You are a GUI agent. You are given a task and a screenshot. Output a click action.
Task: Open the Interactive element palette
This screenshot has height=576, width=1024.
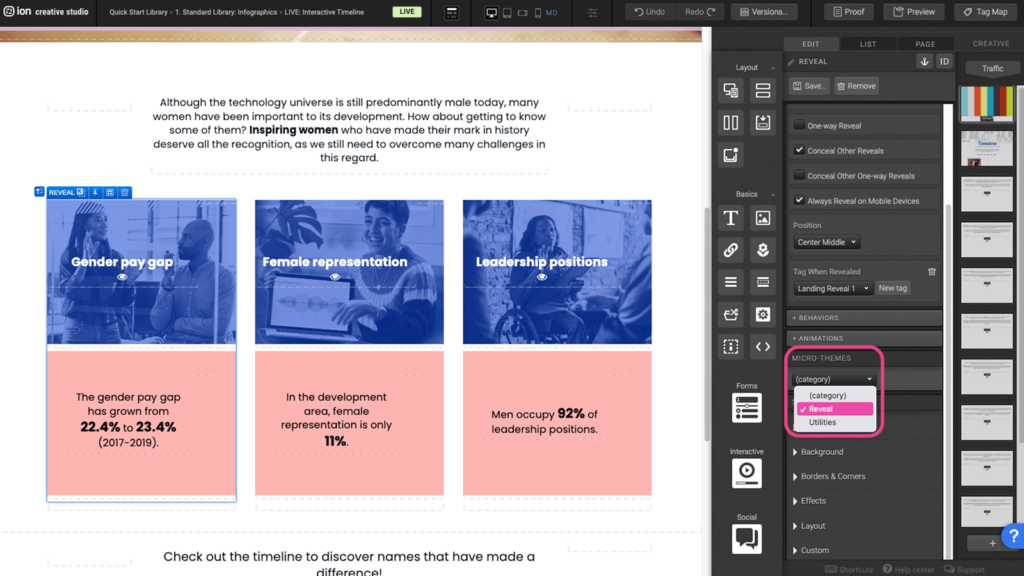point(746,473)
